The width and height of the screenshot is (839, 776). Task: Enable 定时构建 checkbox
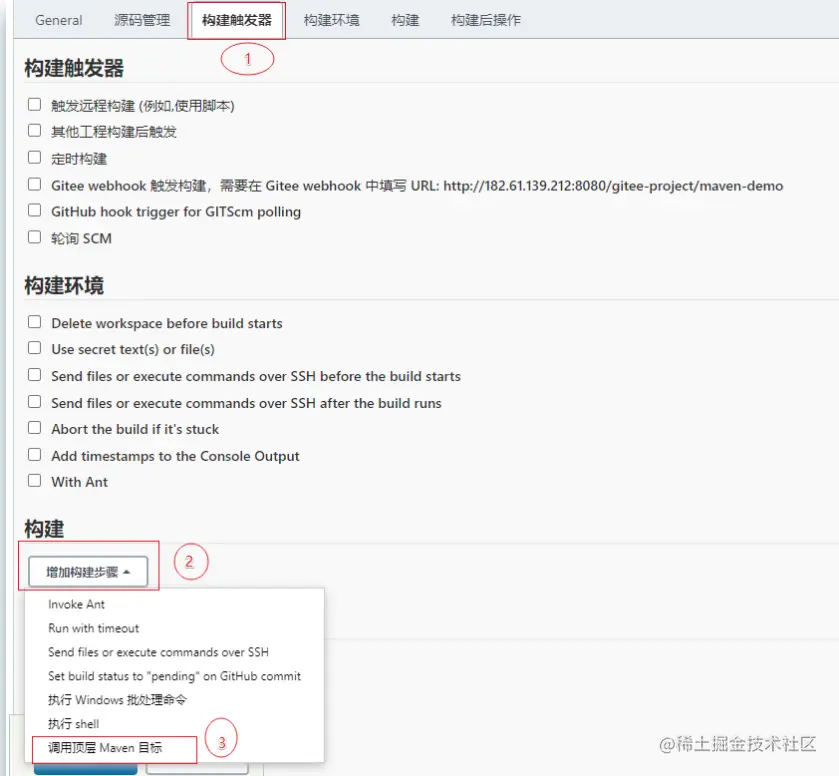click(34, 157)
